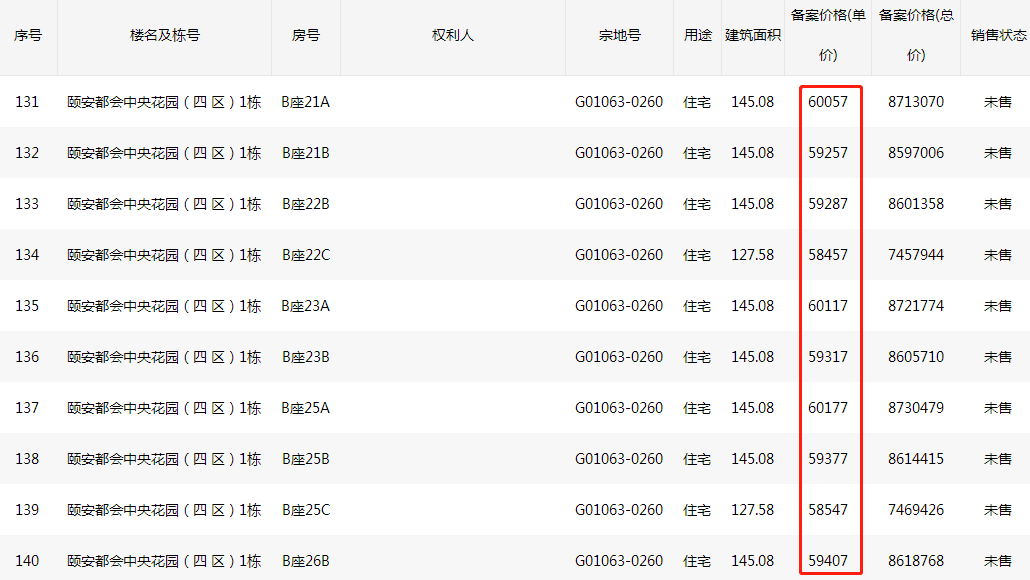1030x580 pixels.
Task: Click total price 8730479 in row 137
Action: 916,408
